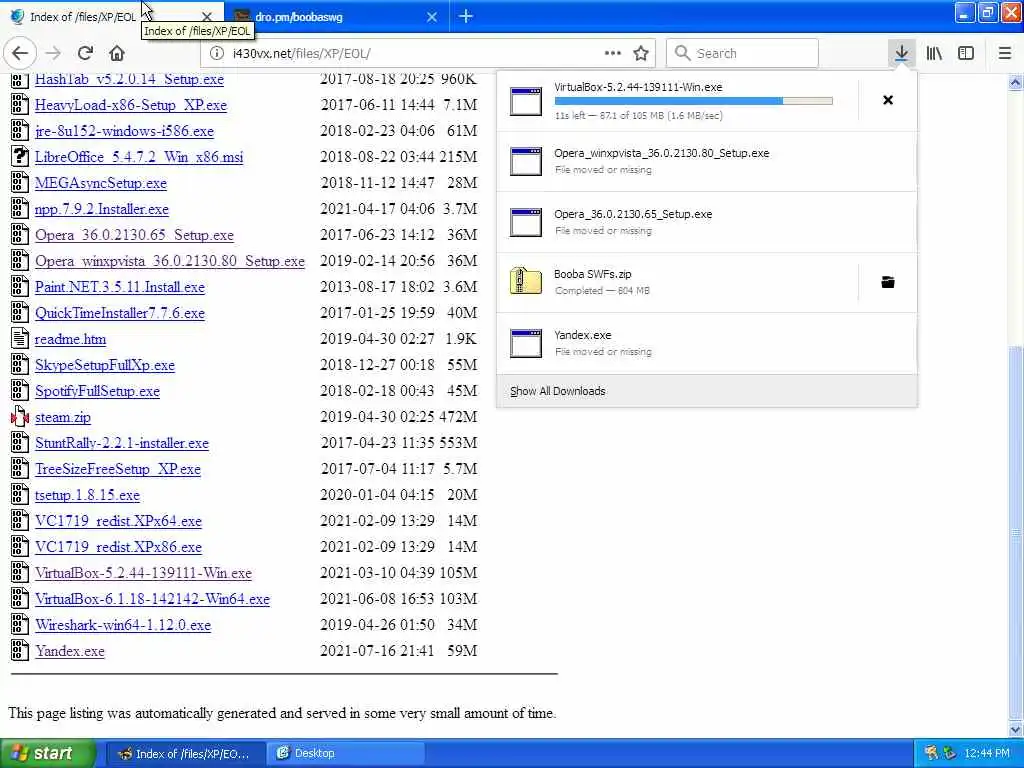The image size is (1024, 768).
Task: Click the security tray icon beside the clock
Action: [950, 754]
